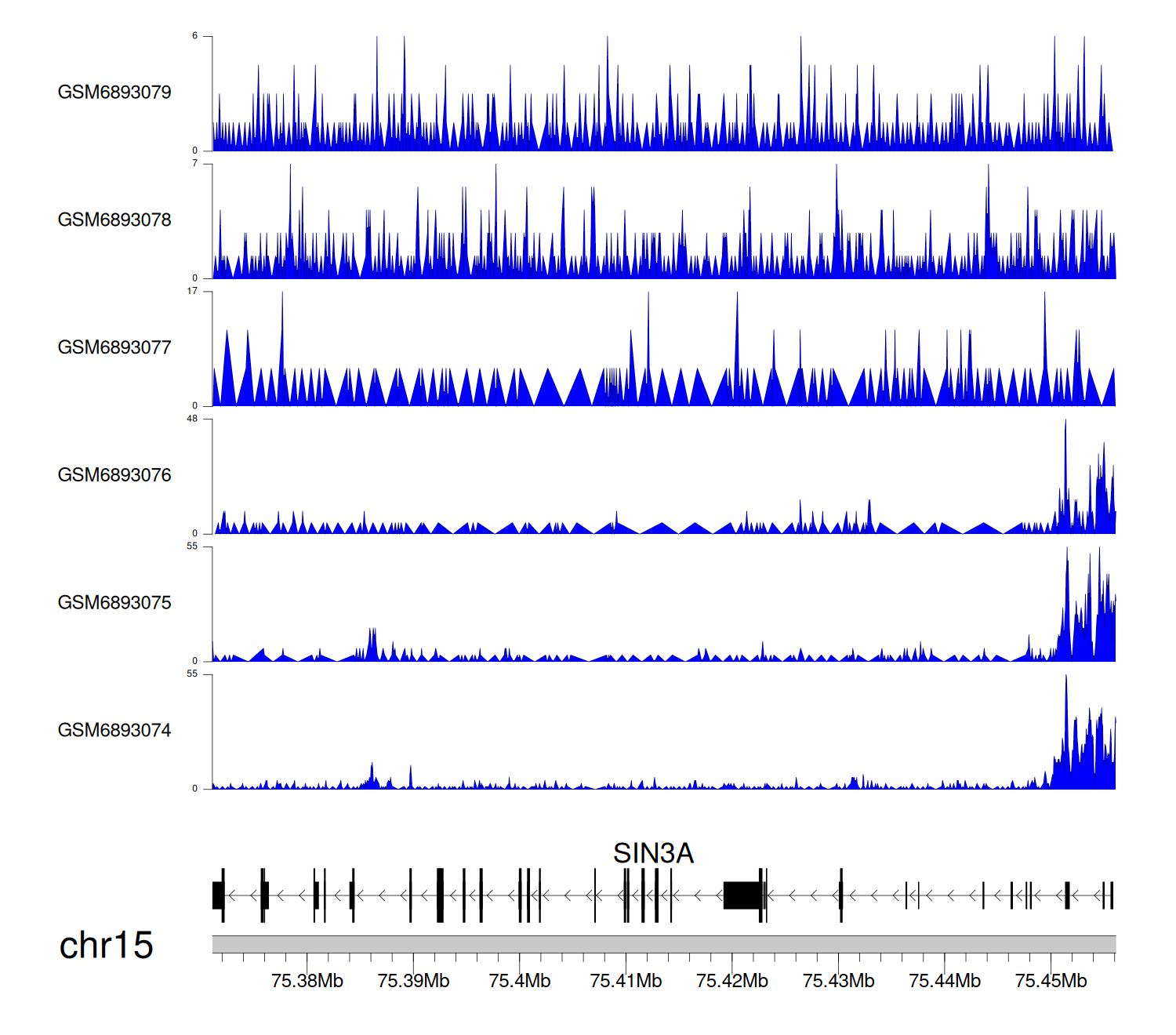Click the y-axis maximum value 48

tap(192, 419)
